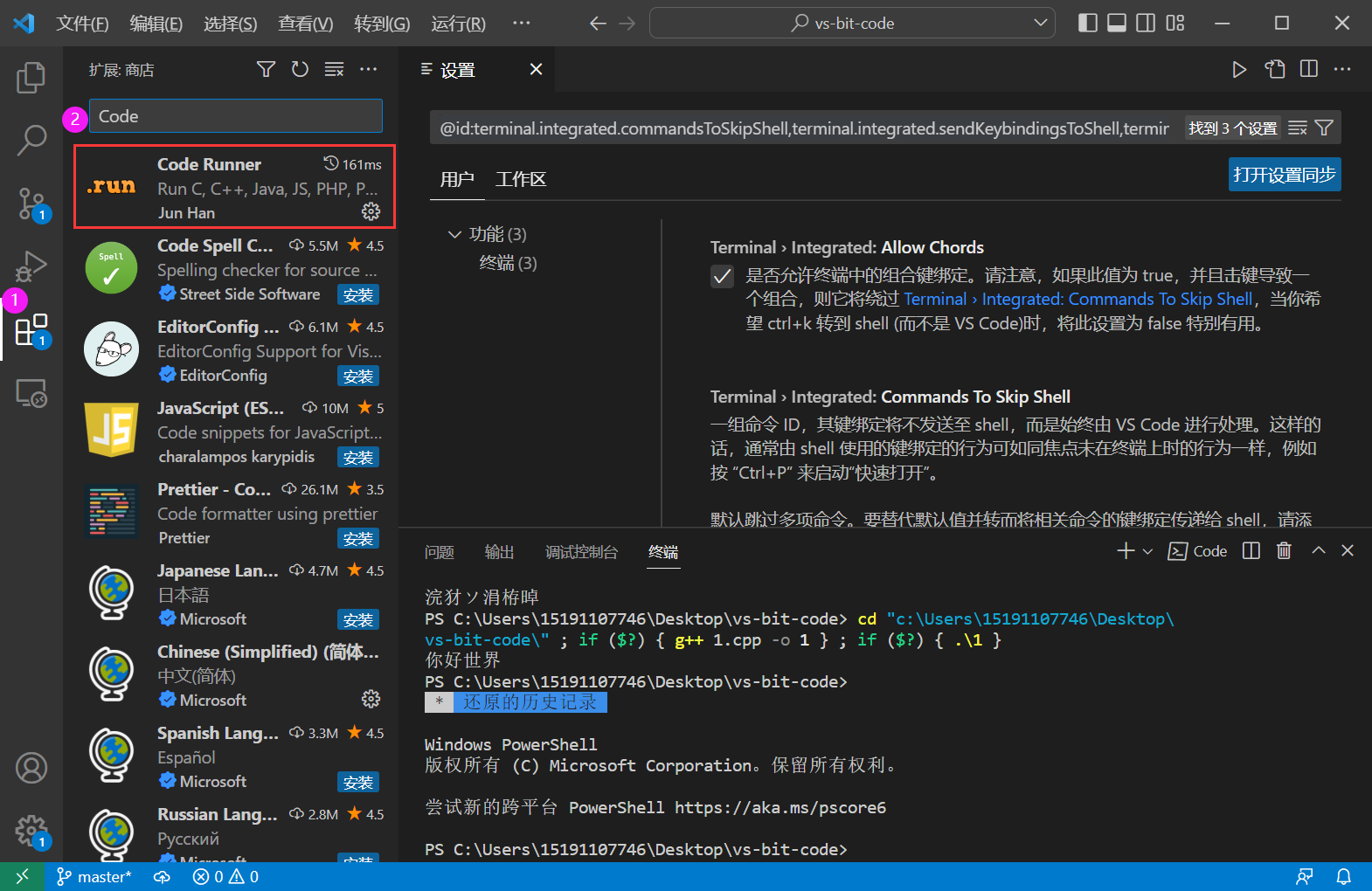Filter extensions with funnel icon
1372x891 pixels.
pyautogui.click(x=266, y=69)
